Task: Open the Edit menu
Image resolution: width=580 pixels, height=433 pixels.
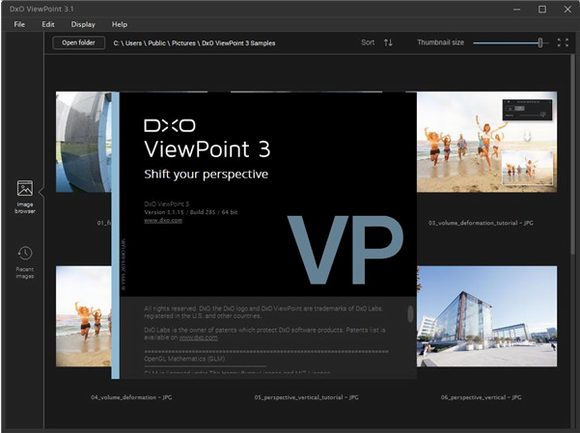Action: [48, 24]
